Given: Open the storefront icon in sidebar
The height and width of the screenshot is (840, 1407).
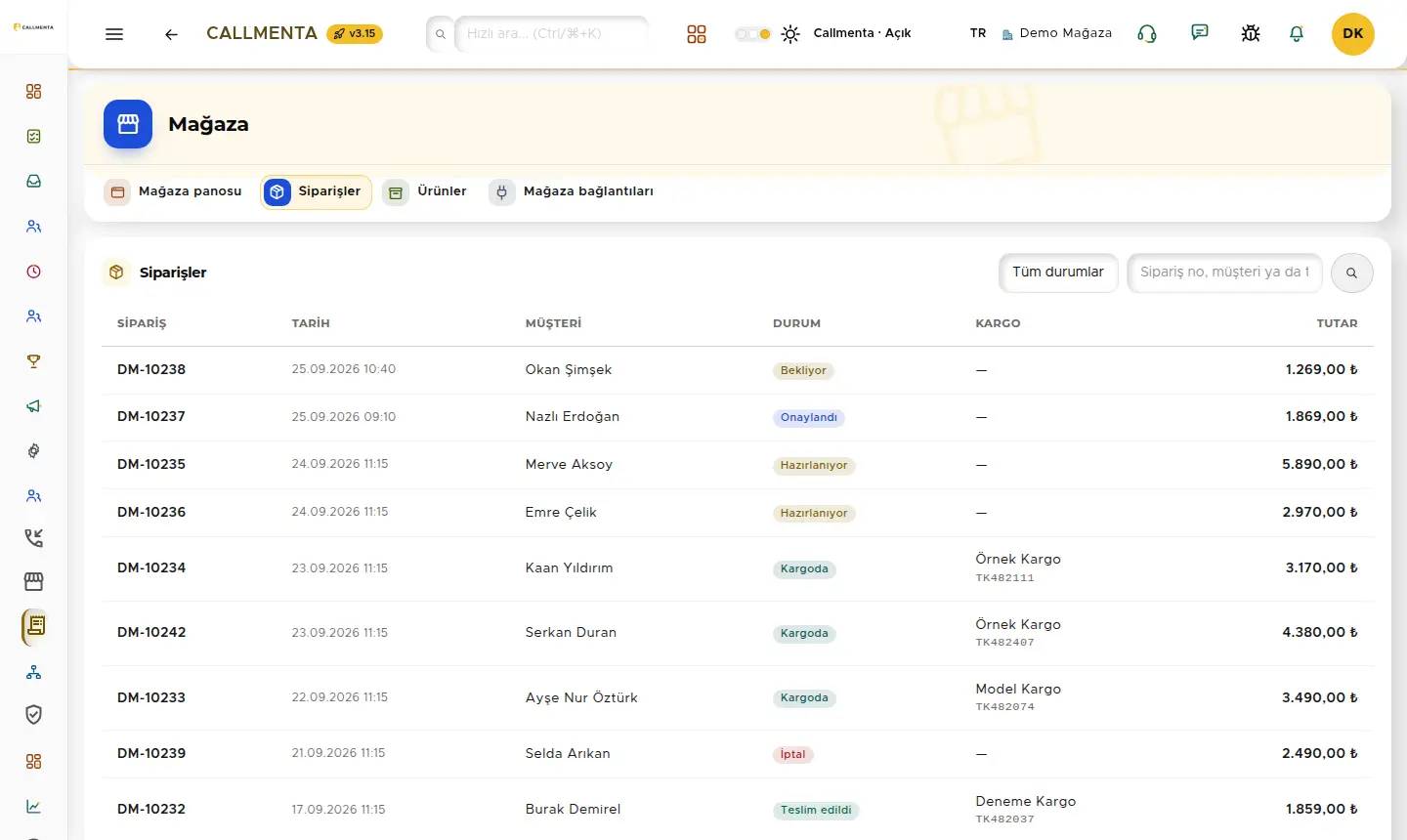Looking at the screenshot, I should 34,582.
